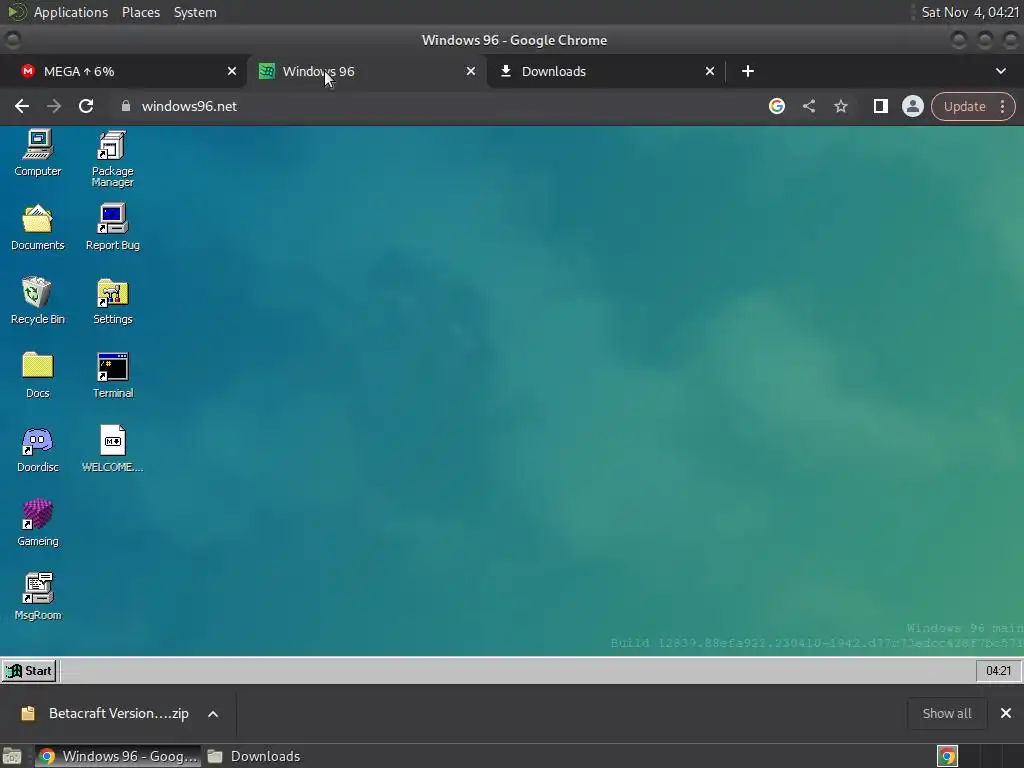Open the Gameing shortcut icon
The width and height of the screenshot is (1024, 768).
(38, 523)
